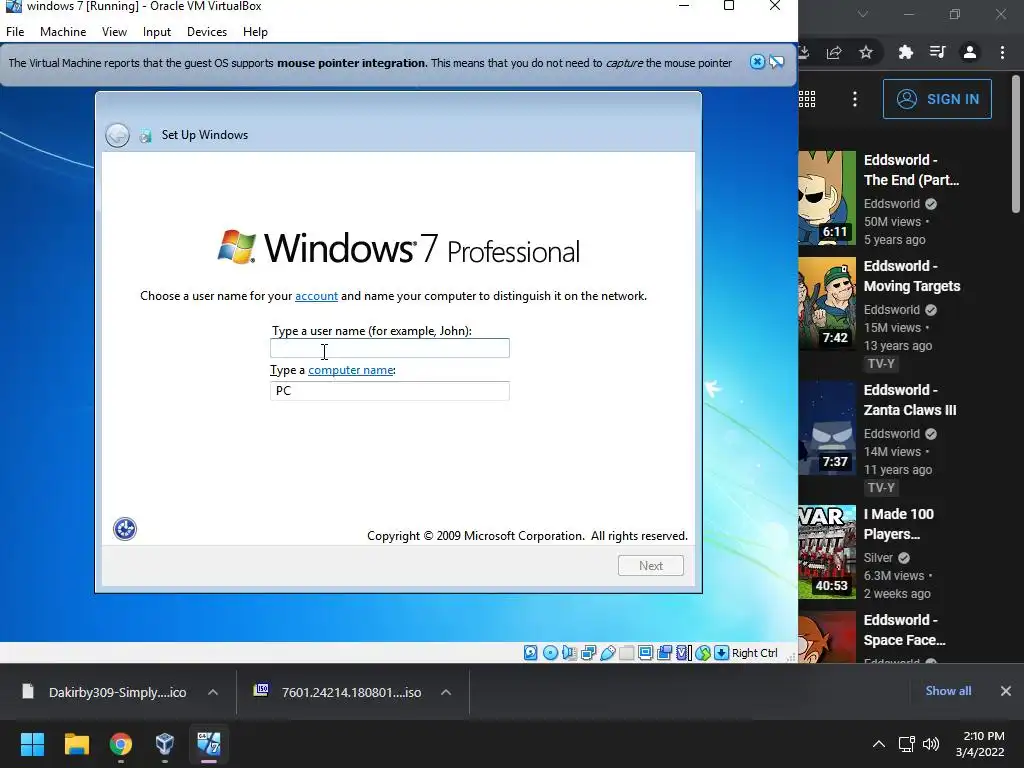Viewport: 1024px width, 768px height.
Task: Expand options for Dakirby309-Simply ico download
Action: pyautogui.click(x=213, y=692)
